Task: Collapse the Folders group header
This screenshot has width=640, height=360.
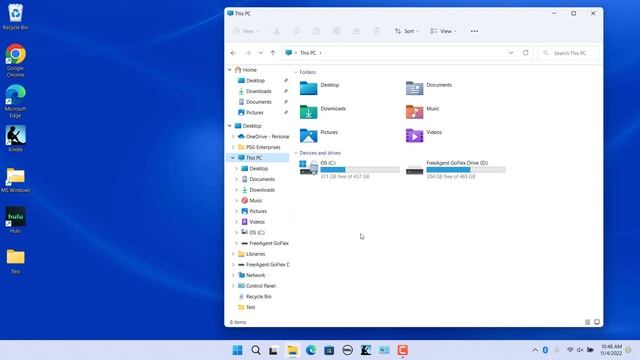Action: (x=296, y=72)
